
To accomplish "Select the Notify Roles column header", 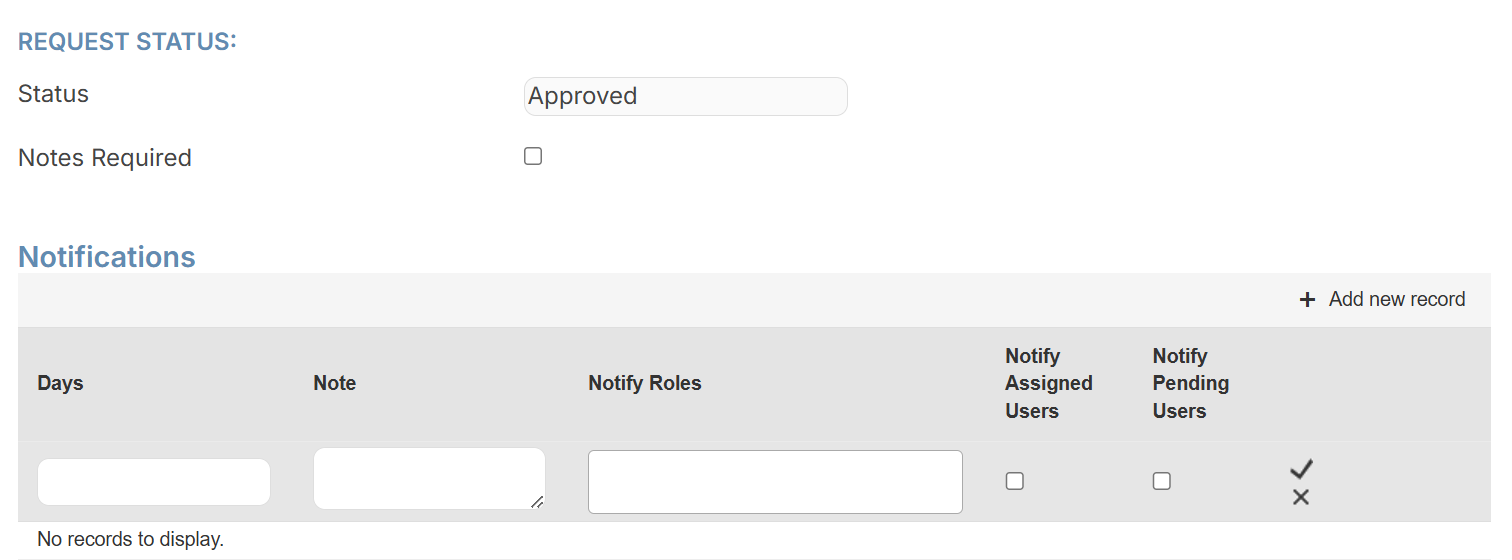I will (x=645, y=383).
